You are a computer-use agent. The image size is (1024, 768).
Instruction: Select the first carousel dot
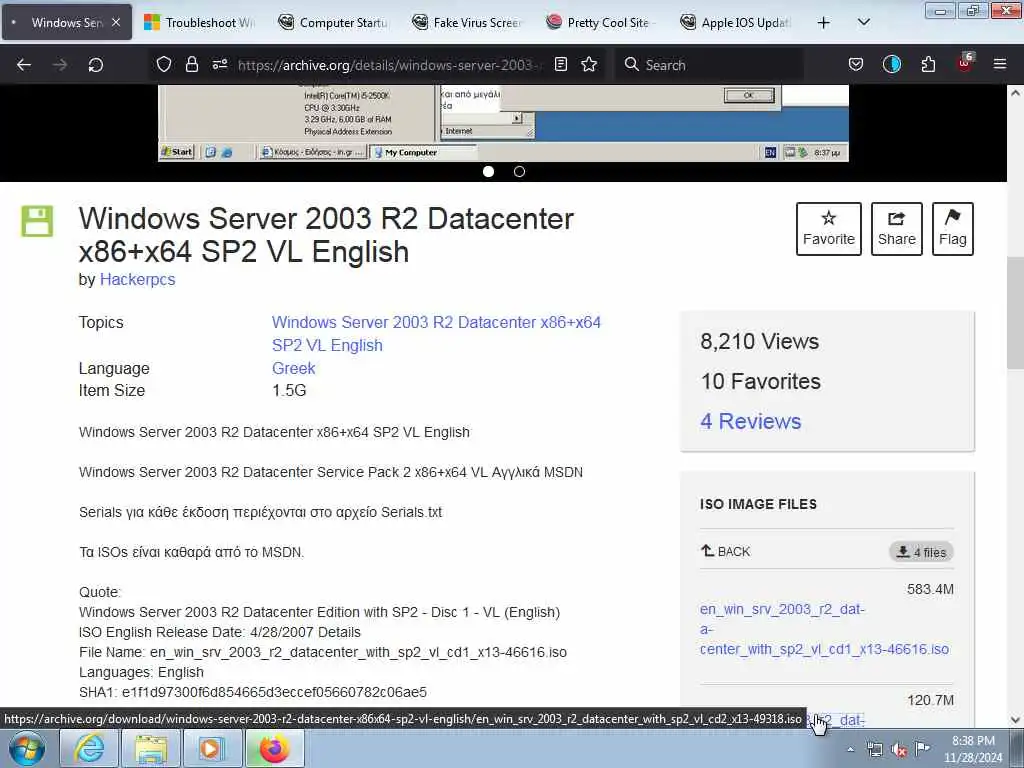[488, 172]
